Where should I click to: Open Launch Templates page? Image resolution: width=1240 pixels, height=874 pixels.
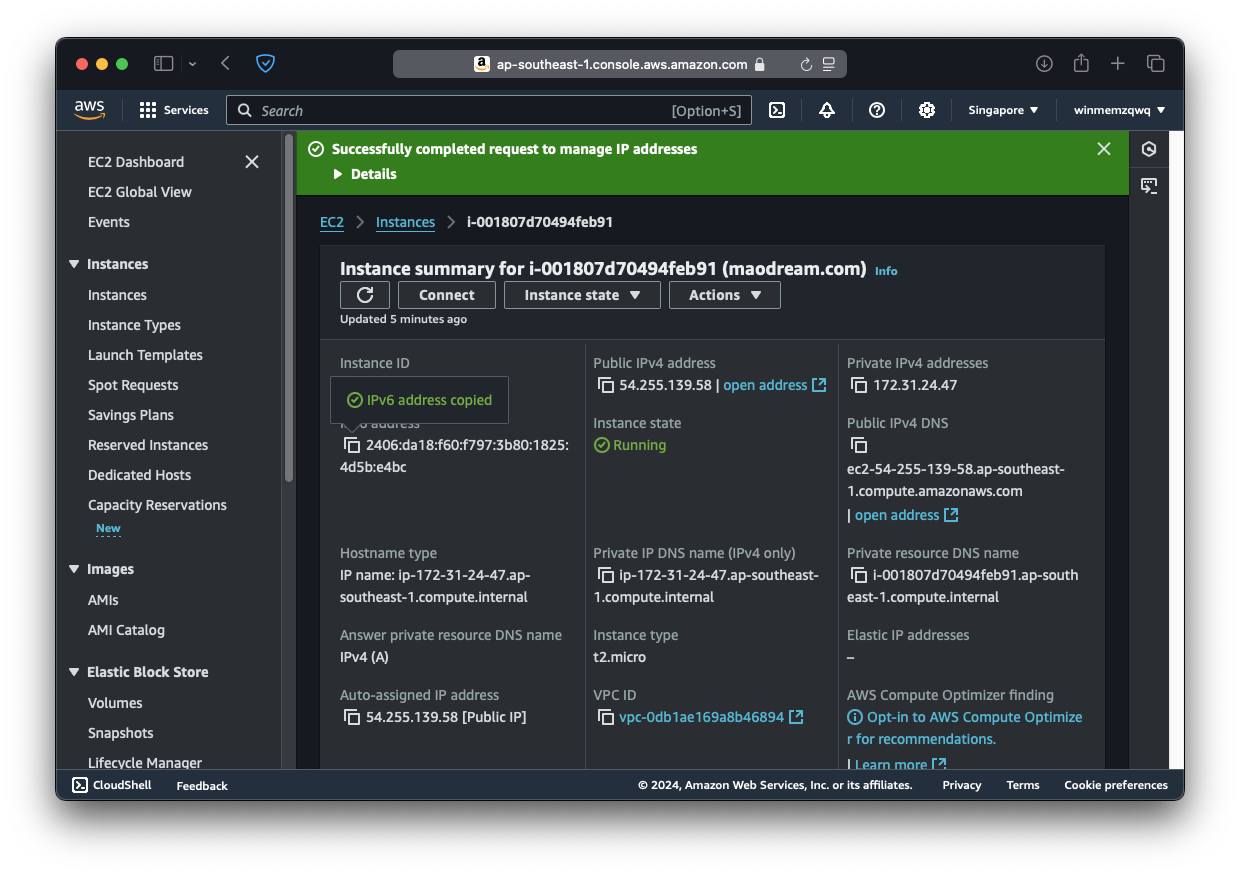[145, 355]
